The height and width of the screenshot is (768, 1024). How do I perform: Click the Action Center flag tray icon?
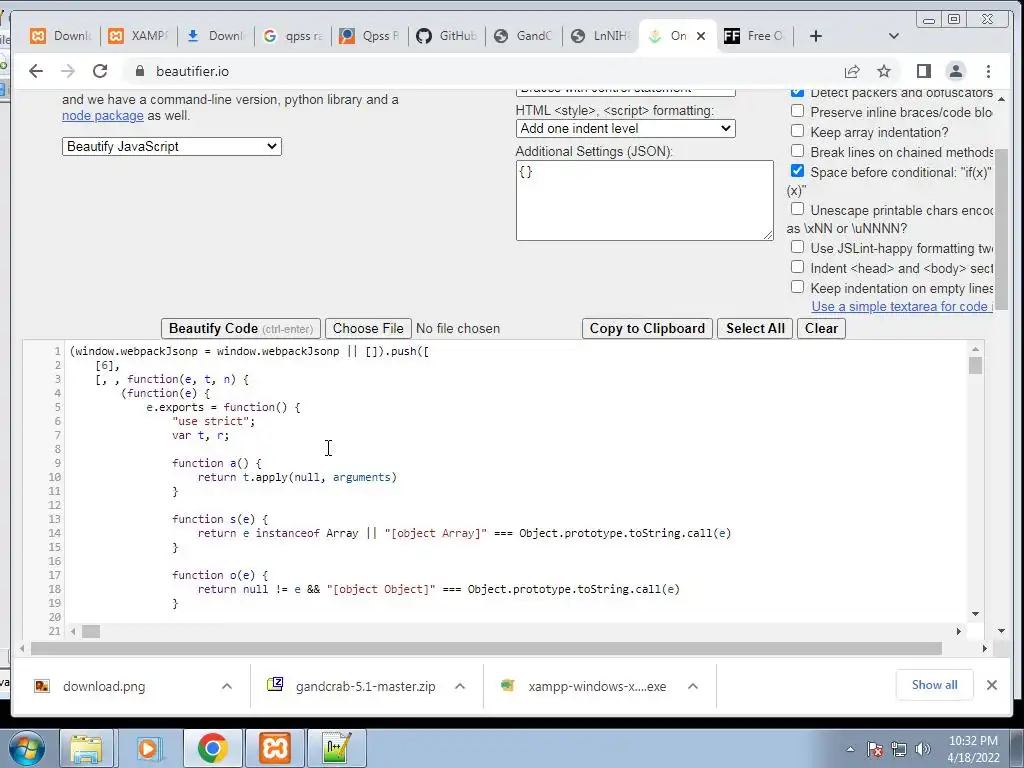tap(875, 749)
